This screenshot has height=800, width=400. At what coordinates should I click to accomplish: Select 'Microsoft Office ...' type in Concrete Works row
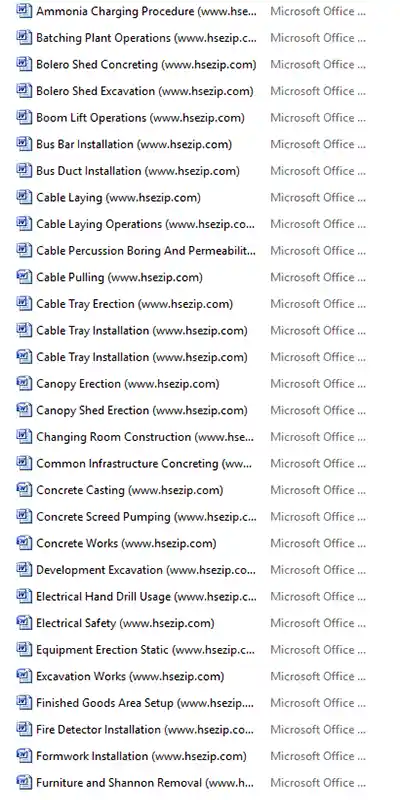(318, 543)
